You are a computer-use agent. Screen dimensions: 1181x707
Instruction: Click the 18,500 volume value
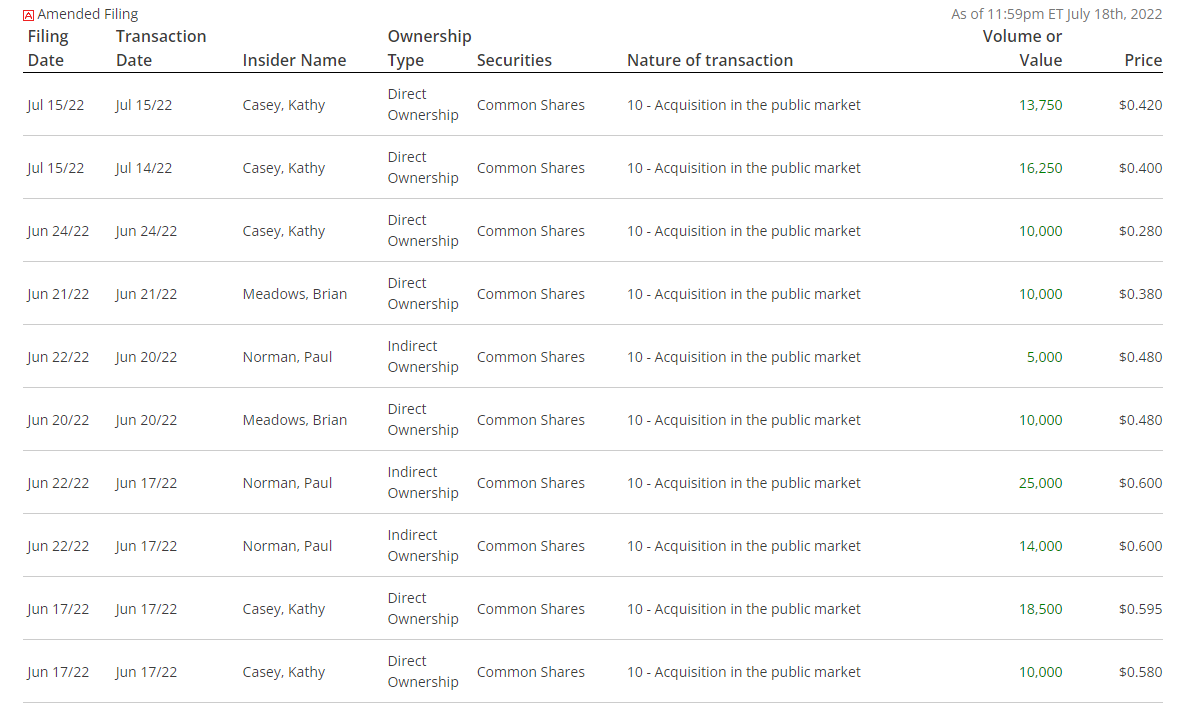tap(1040, 609)
